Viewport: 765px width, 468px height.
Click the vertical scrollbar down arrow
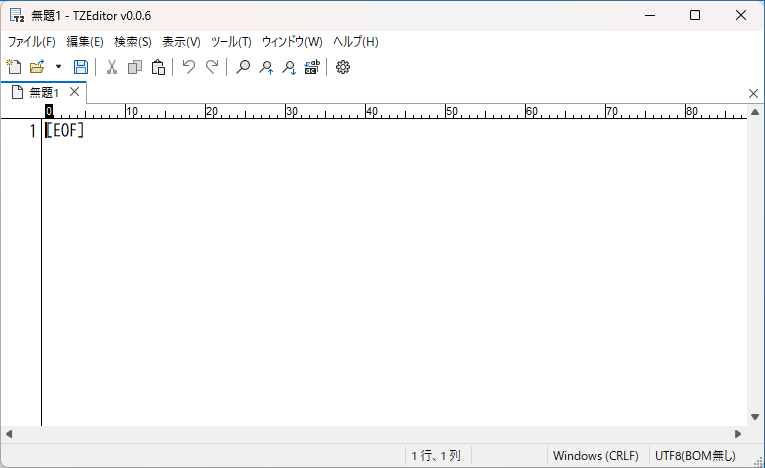click(755, 417)
